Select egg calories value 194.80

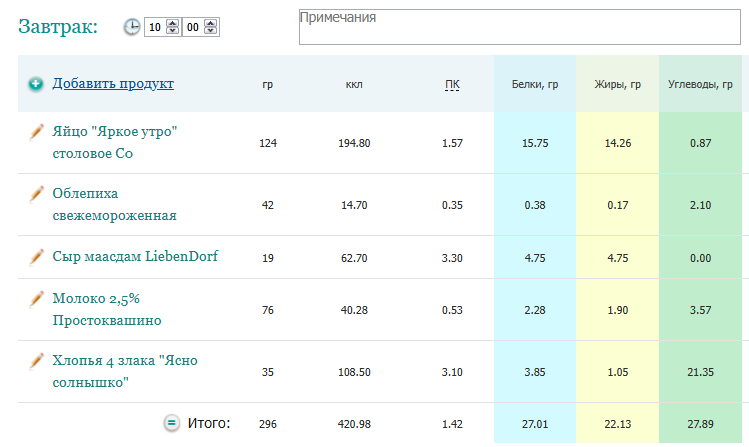(x=354, y=143)
